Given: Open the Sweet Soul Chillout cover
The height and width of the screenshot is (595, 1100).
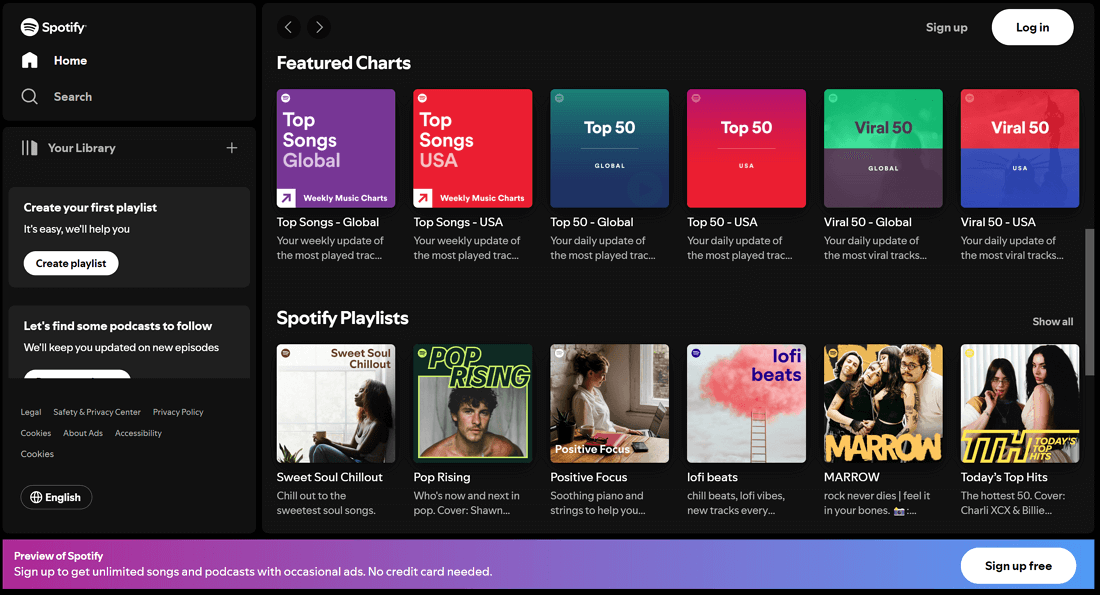Looking at the screenshot, I should pos(336,403).
